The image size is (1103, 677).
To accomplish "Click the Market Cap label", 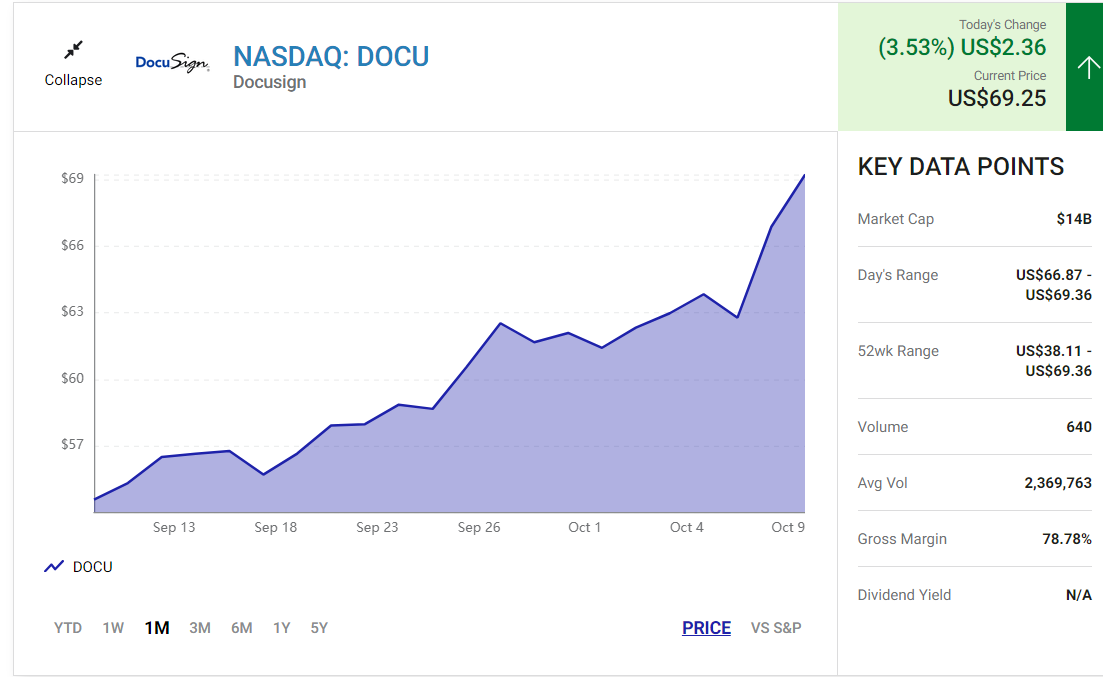I will pyautogui.click(x=895, y=219).
